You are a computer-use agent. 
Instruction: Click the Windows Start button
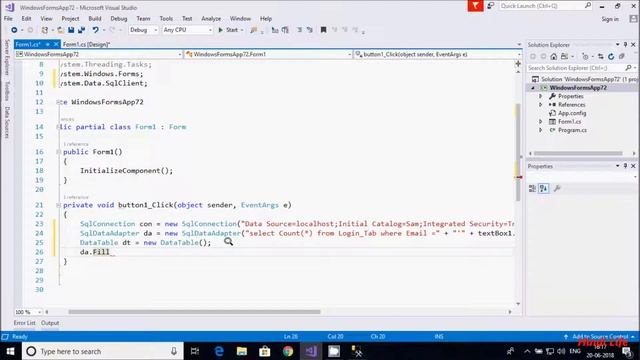pos(11,351)
